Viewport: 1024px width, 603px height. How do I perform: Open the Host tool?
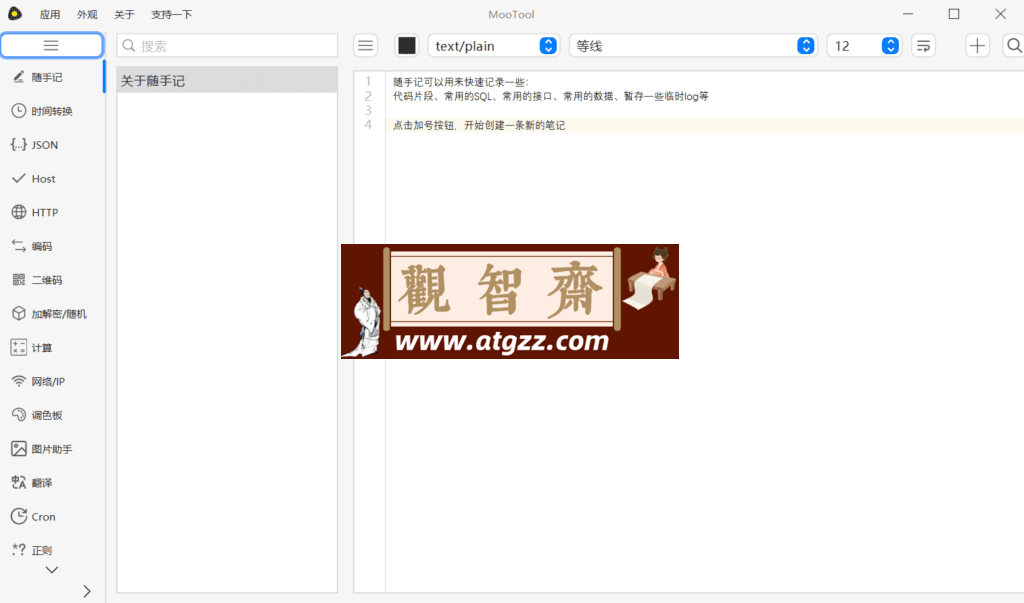pos(51,178)
